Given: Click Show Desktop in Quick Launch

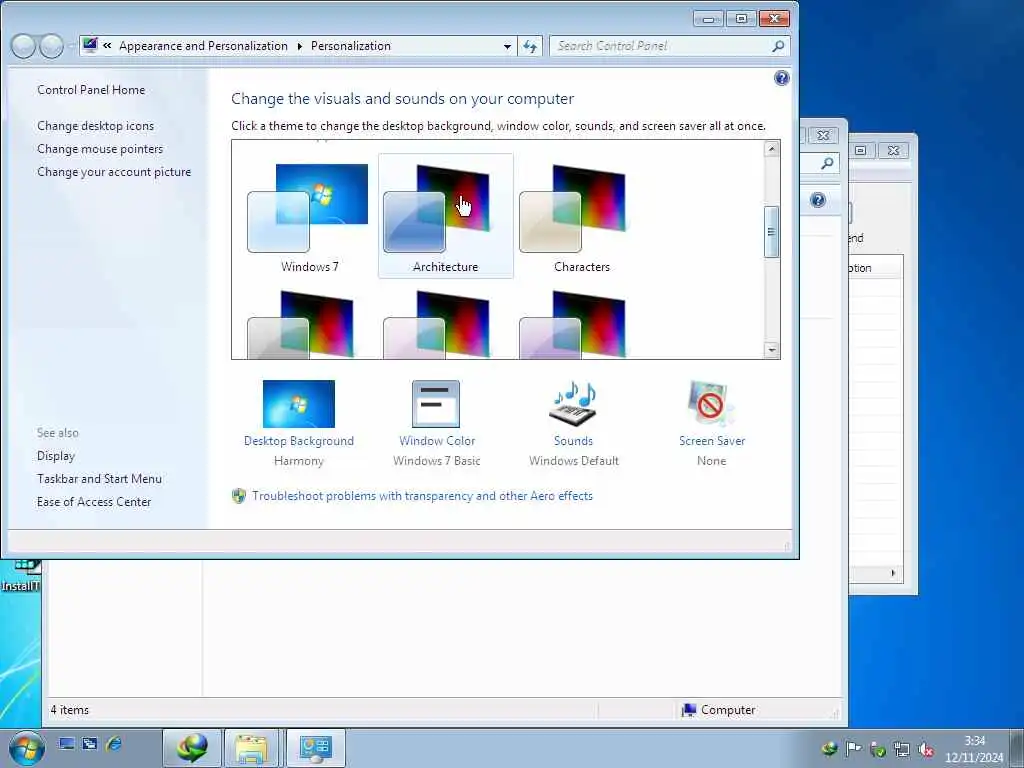Looking at the screenshot, I should click(67, 743).
